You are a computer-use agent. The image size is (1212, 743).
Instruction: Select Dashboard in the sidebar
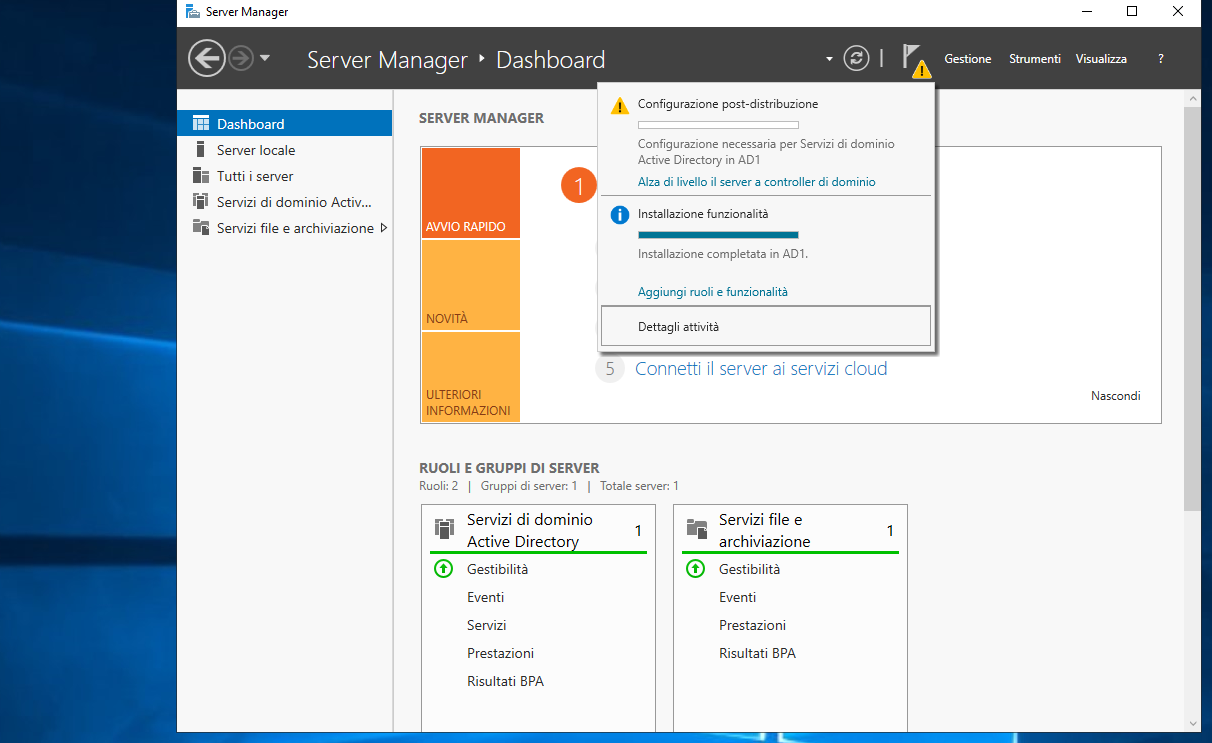point(284,123)
